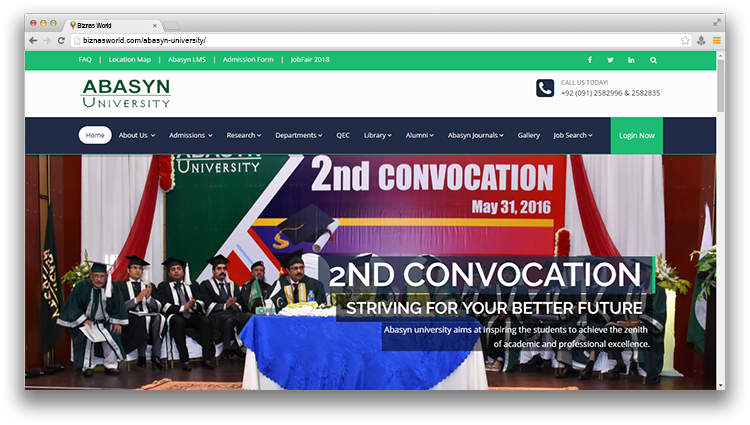Click the browser forward arrow
750x425 pixels.
[47, 40]
